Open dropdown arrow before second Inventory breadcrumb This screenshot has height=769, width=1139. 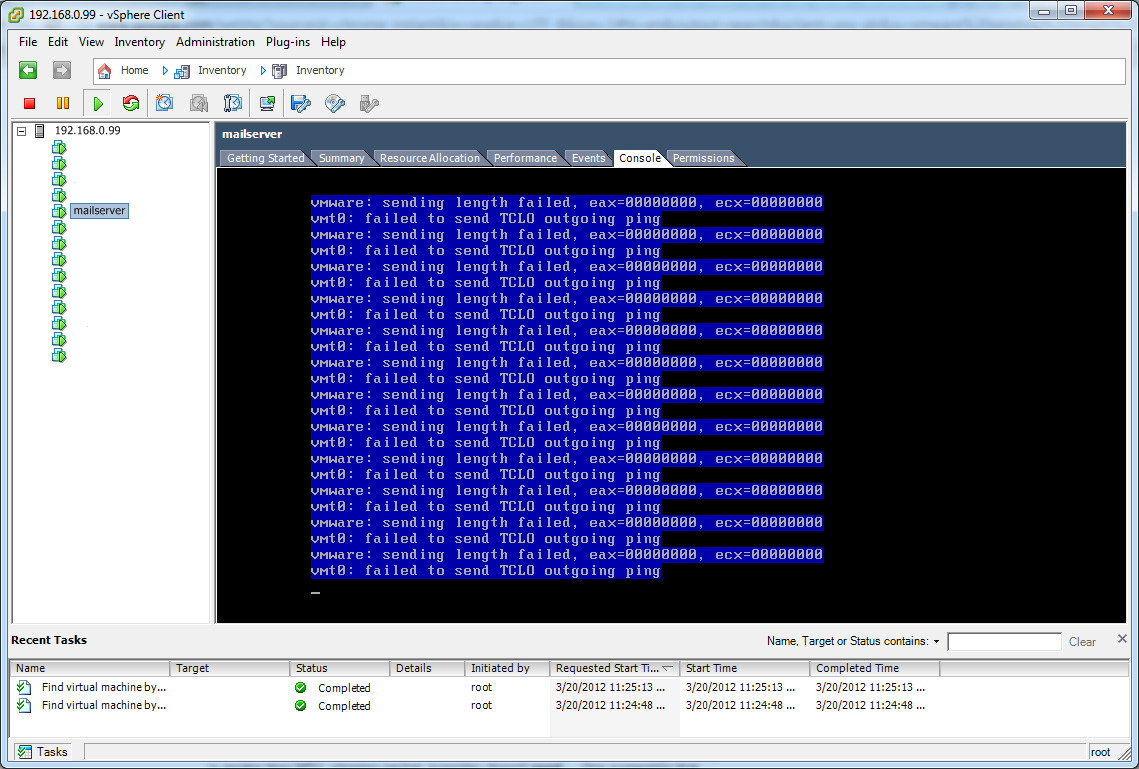(263, 70)
